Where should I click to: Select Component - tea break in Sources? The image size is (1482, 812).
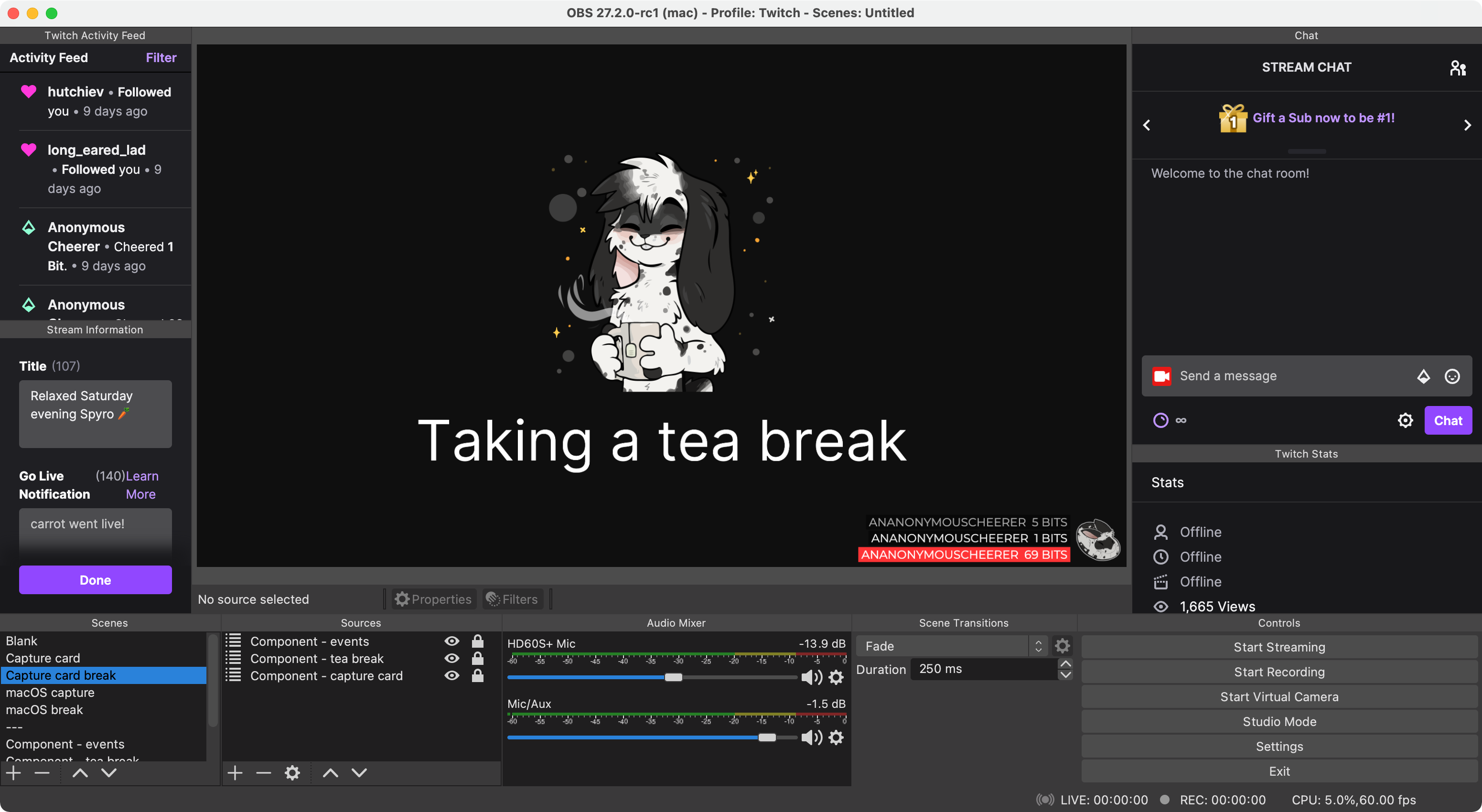[316, 659]
